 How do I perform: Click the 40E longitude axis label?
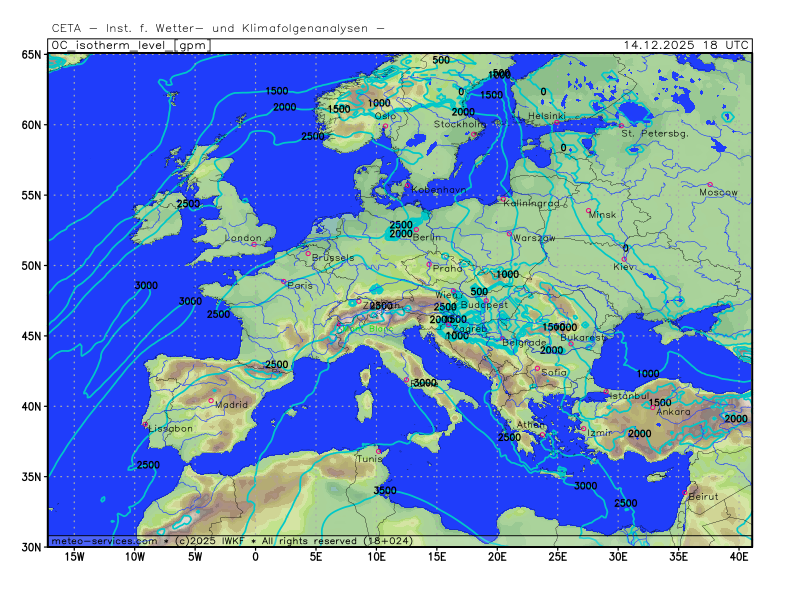tap(740, 556)
